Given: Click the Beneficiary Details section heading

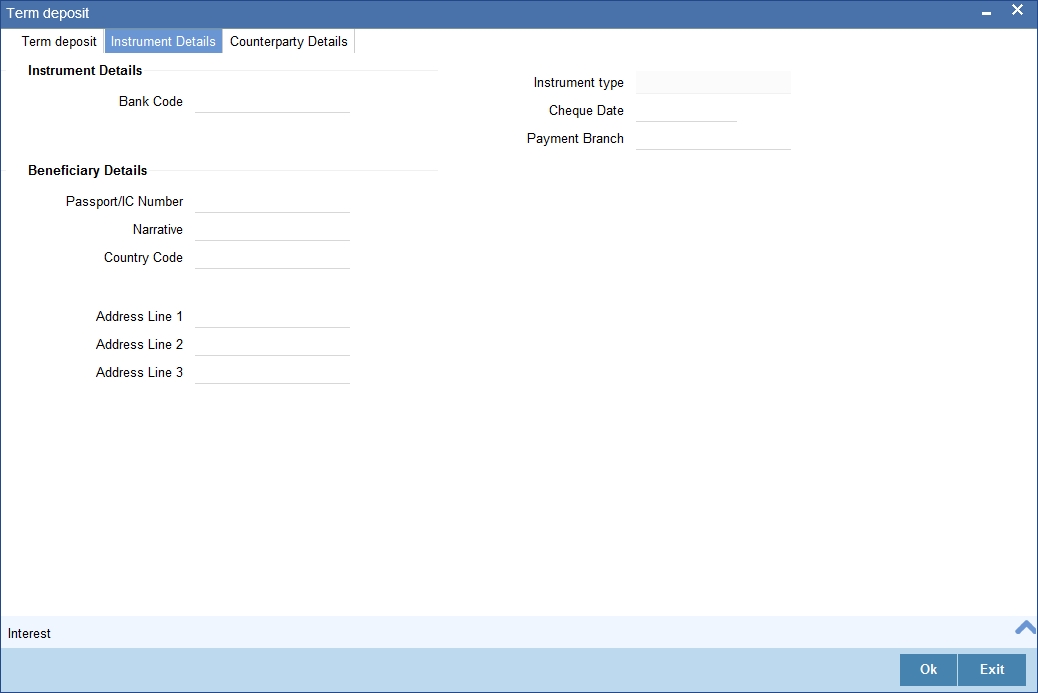Looking at the screenshot, I should 87,170.
